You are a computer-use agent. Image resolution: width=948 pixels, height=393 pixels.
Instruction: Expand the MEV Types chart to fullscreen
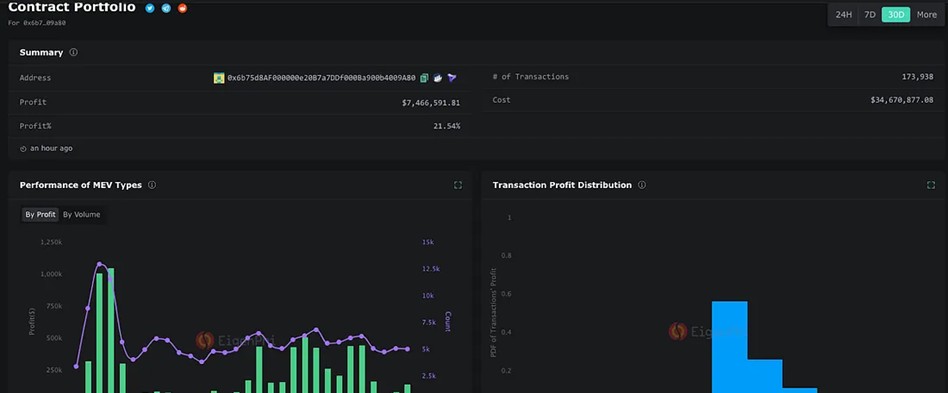(x=458, y=185)
